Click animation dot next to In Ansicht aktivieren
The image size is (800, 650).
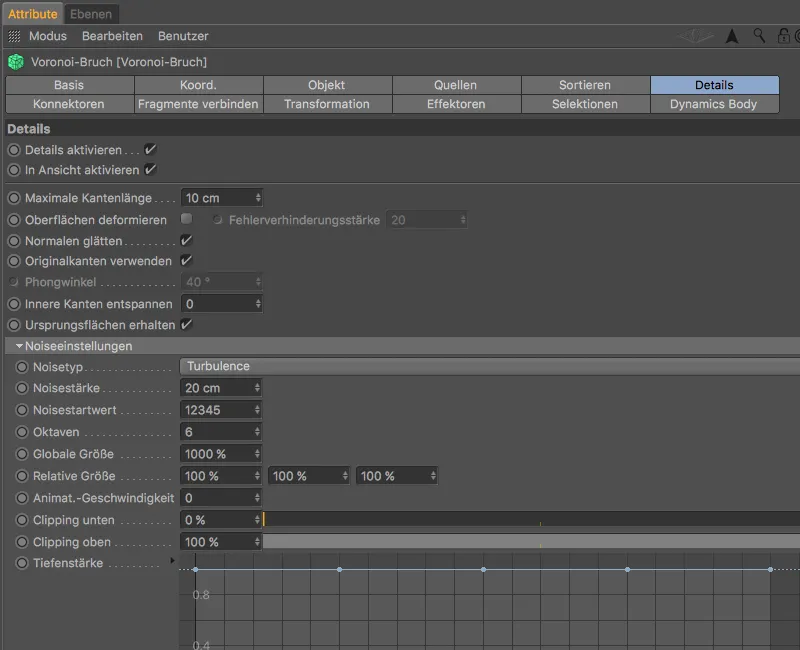click(14, 170)
